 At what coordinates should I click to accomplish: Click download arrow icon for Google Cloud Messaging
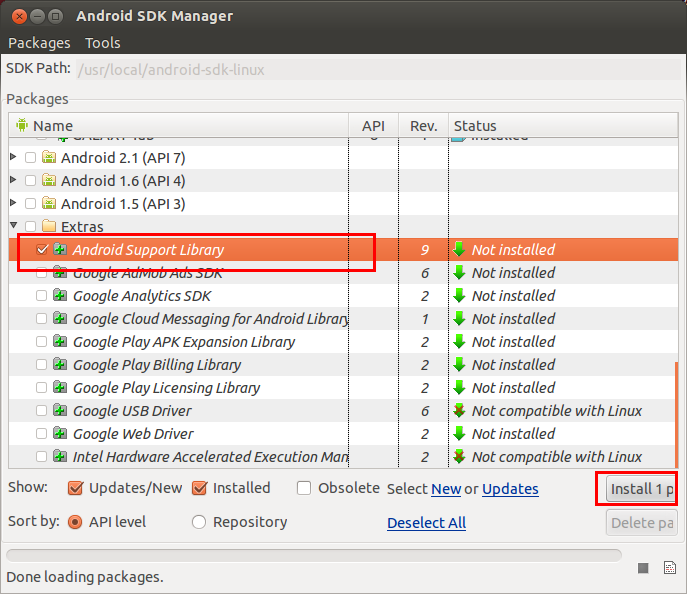[459, 318]
